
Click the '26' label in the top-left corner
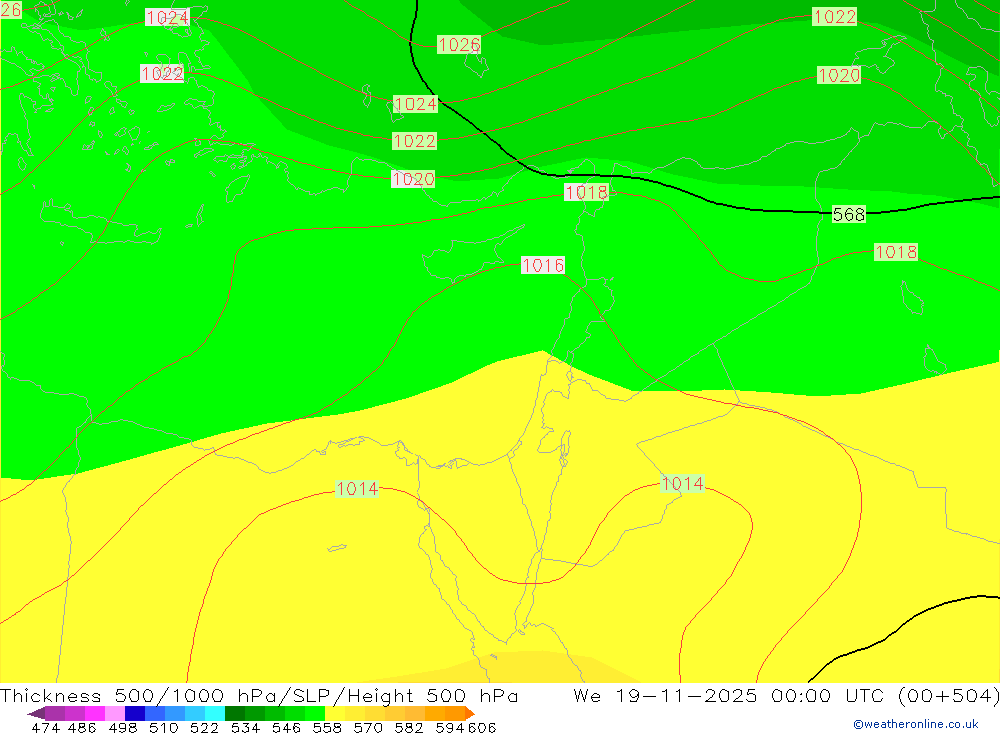click(11, 10)
